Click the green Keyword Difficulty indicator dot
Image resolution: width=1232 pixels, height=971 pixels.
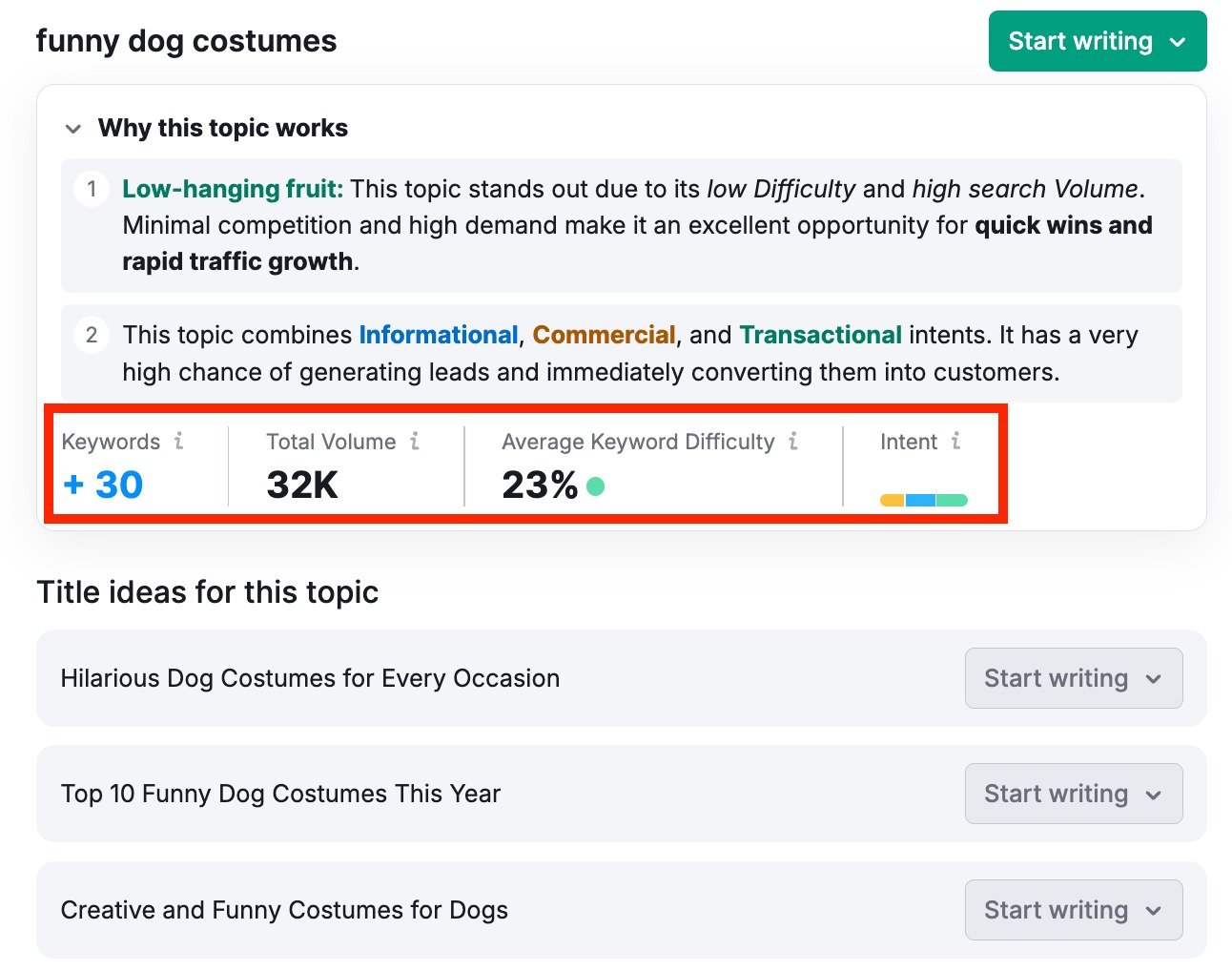tap(598, 485)
